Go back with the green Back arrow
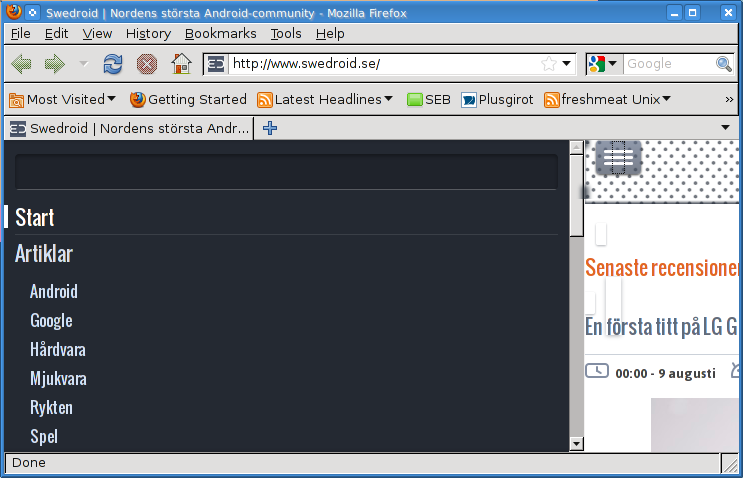Screen dimensions: 743x478 coord(21,64)
